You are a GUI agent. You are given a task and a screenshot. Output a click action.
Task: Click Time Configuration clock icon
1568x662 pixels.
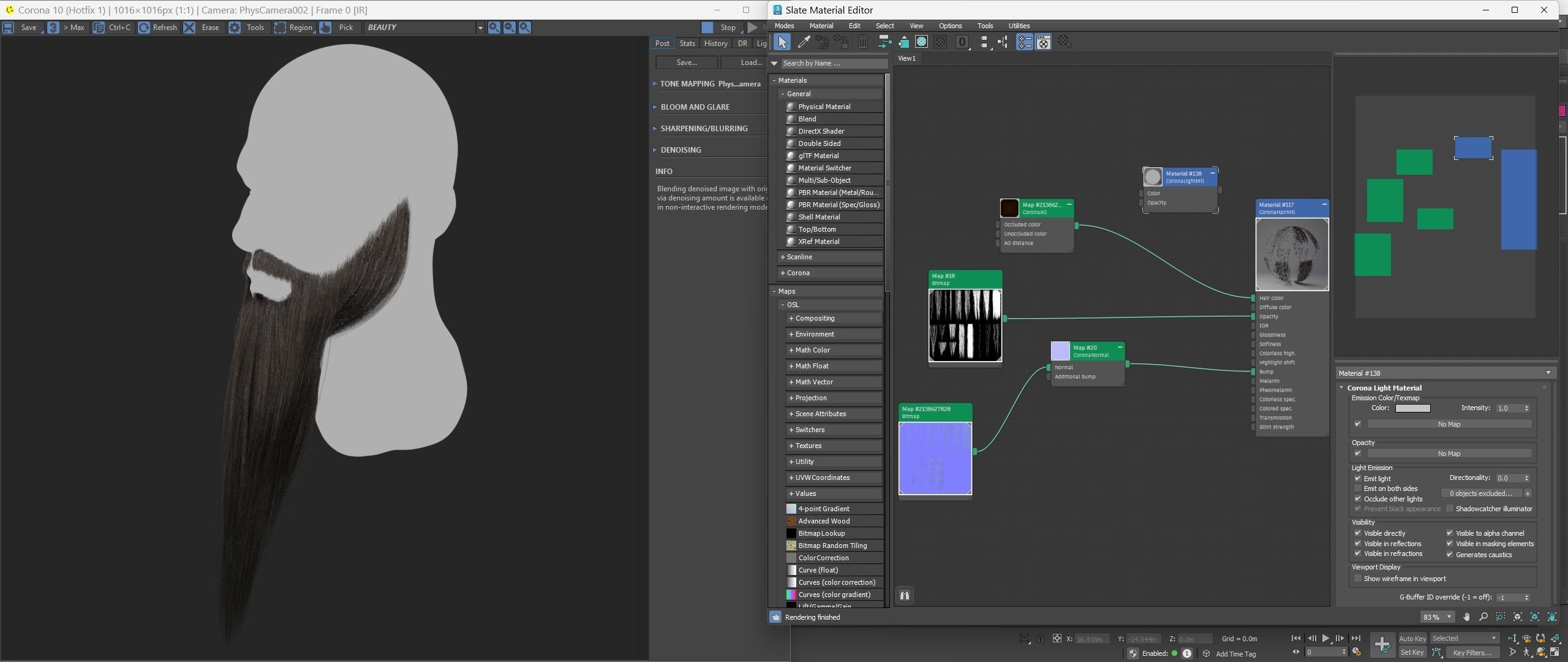pyautogui.click(x=1356, y=652)
